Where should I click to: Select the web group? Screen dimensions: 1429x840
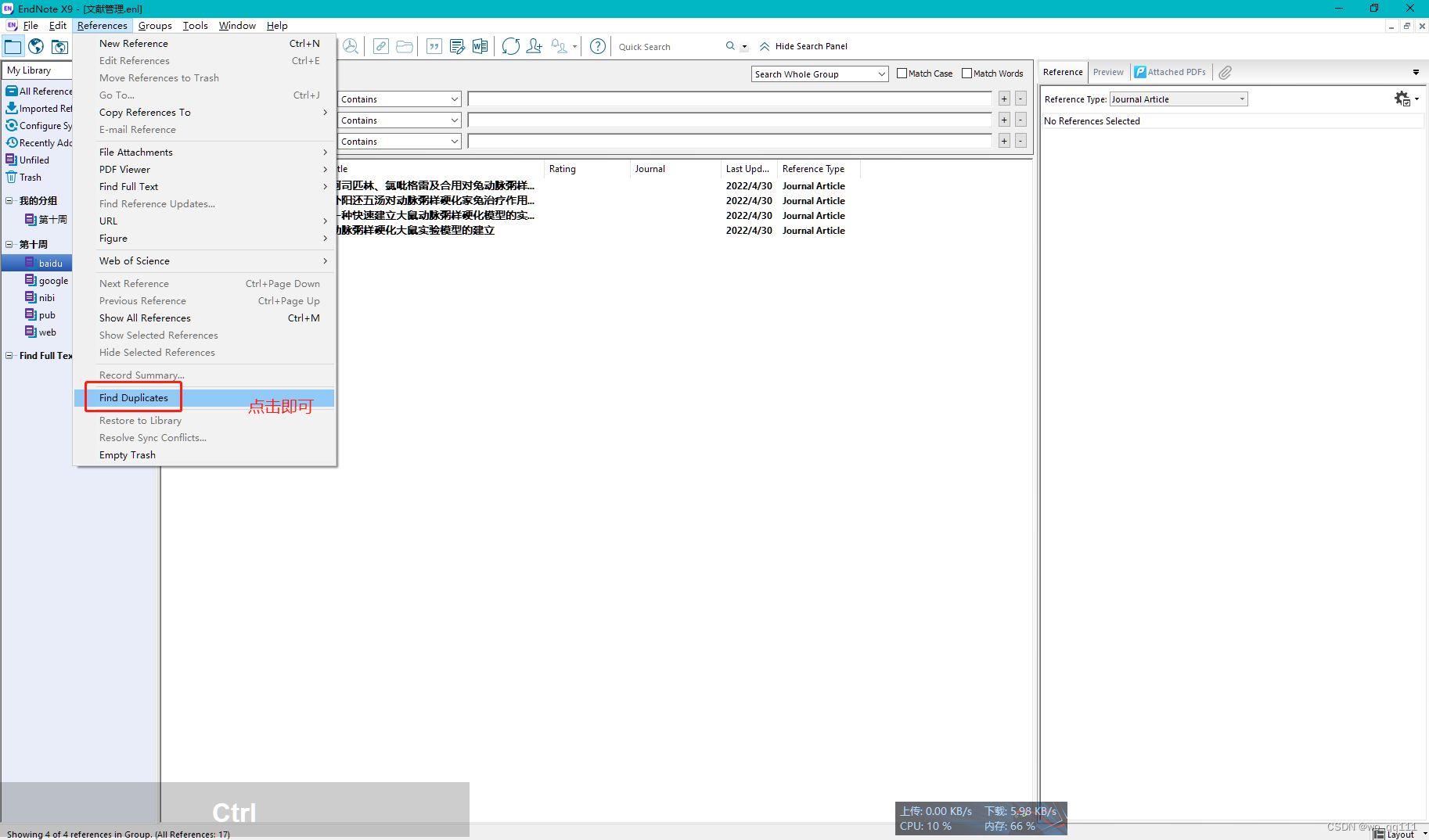pos(47,332)
